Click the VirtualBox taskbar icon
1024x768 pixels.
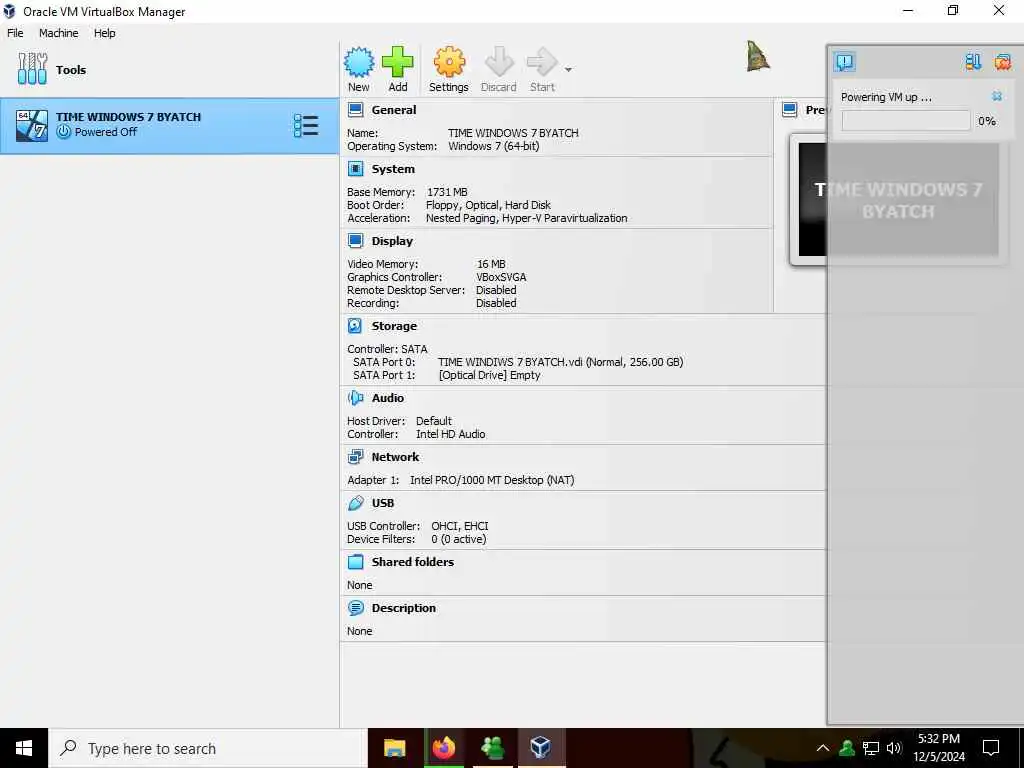coord(541,748)
